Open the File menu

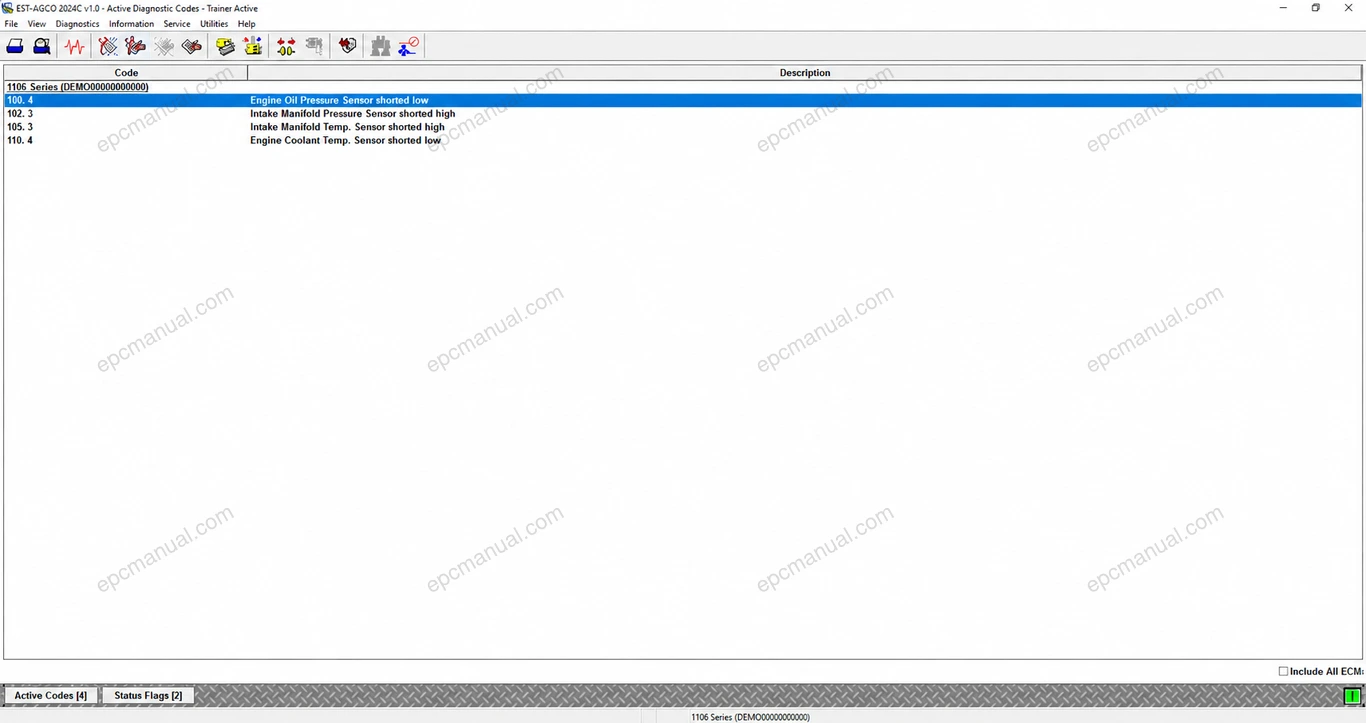coord(12,24)
